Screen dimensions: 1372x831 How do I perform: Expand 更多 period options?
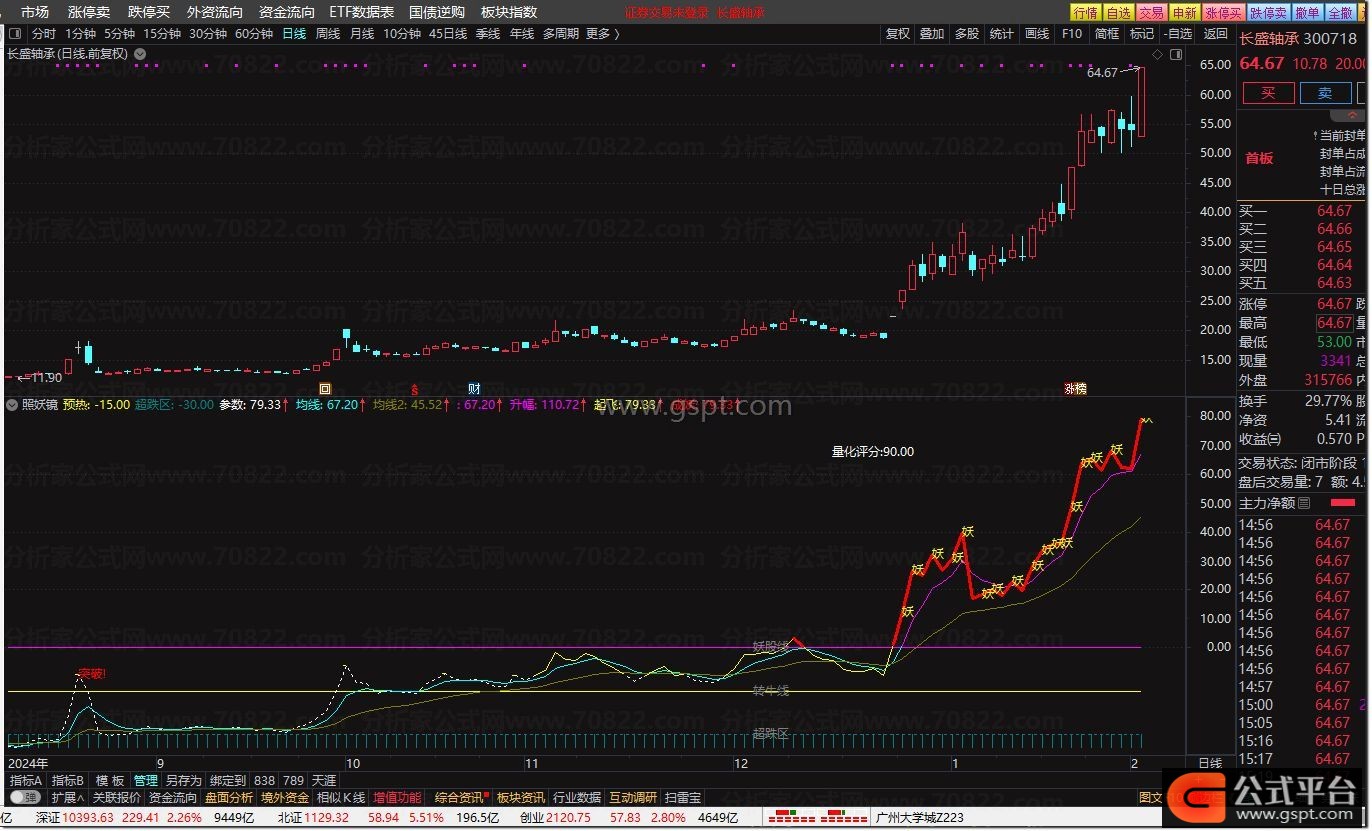(x=602, y=34)
